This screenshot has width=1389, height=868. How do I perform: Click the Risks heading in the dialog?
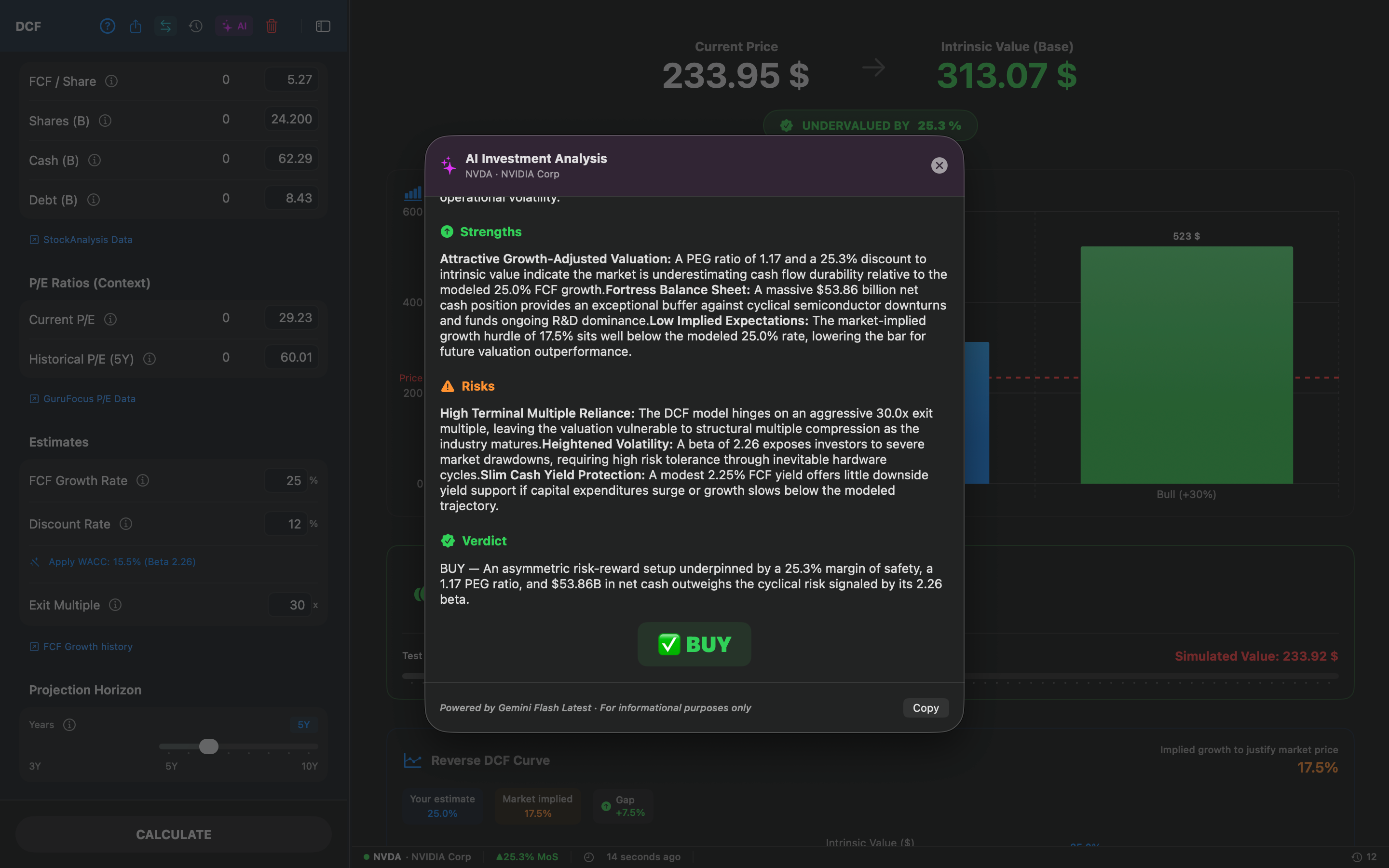pyautogui.click(x=478, y=386)
